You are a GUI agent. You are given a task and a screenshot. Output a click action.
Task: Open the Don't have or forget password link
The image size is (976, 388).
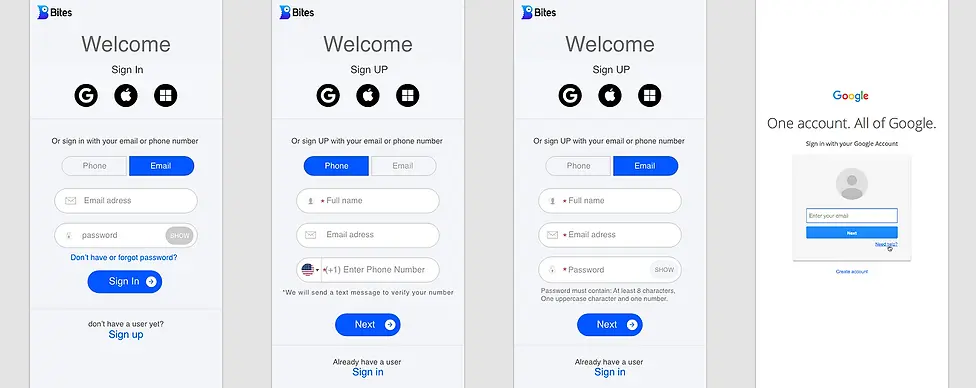click(x=124, y=257)
